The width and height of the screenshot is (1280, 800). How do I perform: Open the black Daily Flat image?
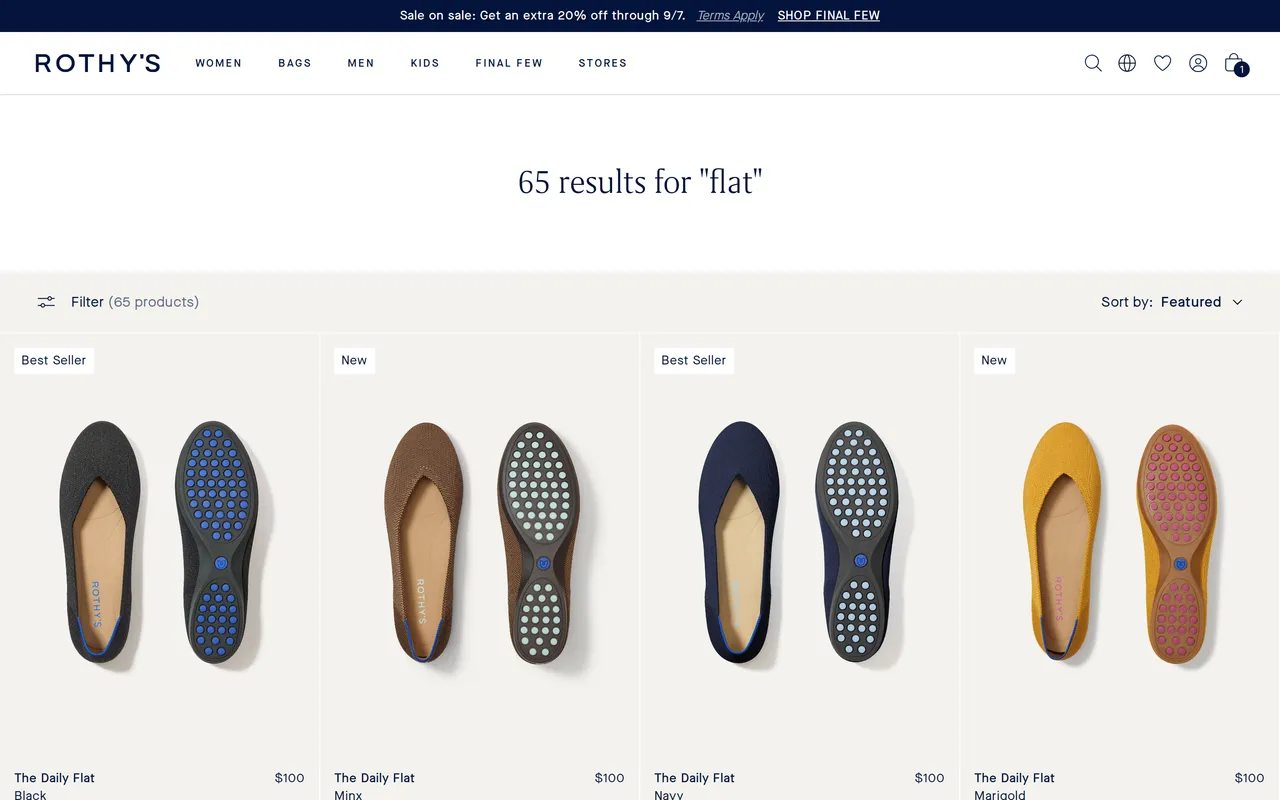tap(160, 547)
